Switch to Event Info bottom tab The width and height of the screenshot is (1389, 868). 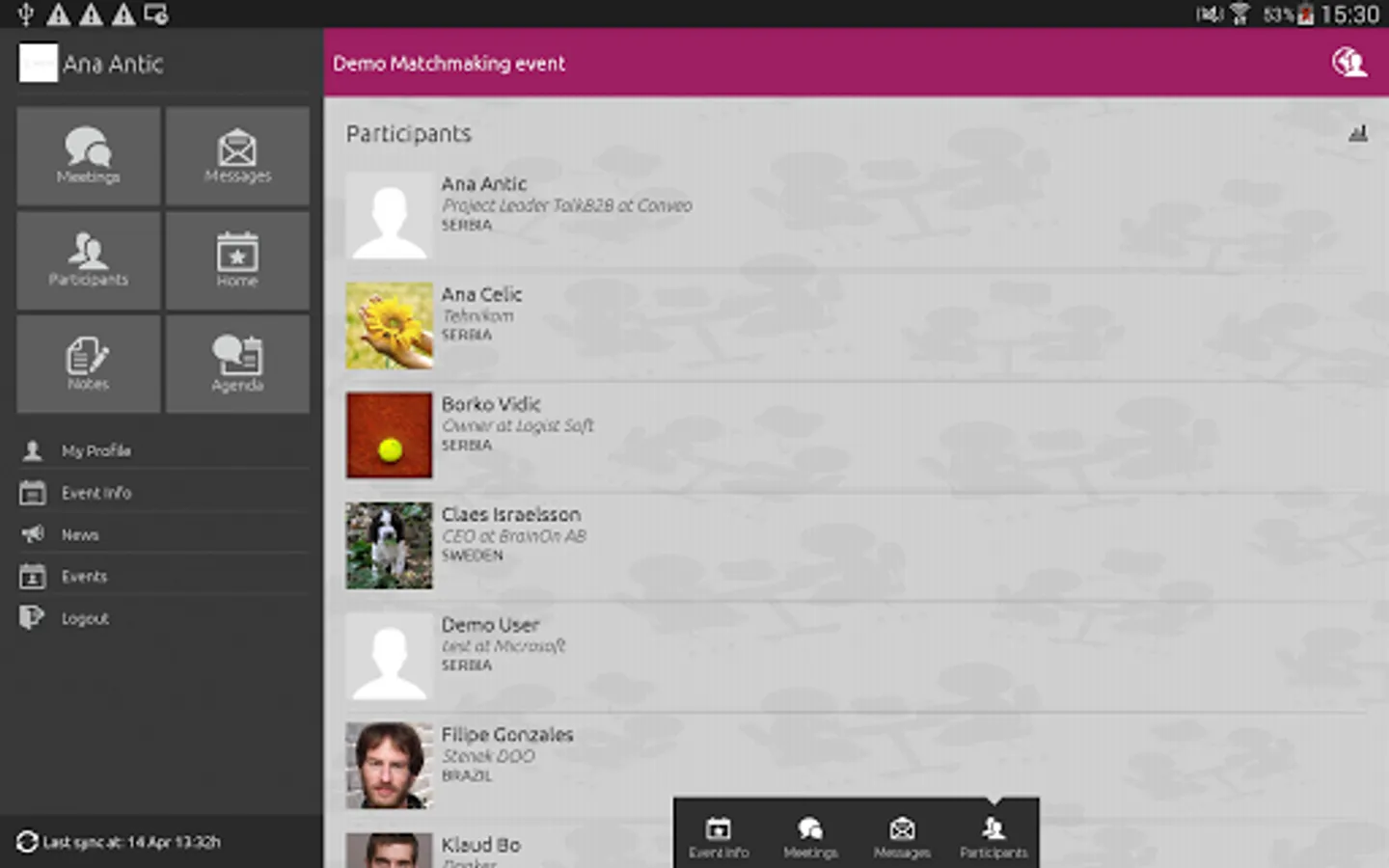[719, 837]
